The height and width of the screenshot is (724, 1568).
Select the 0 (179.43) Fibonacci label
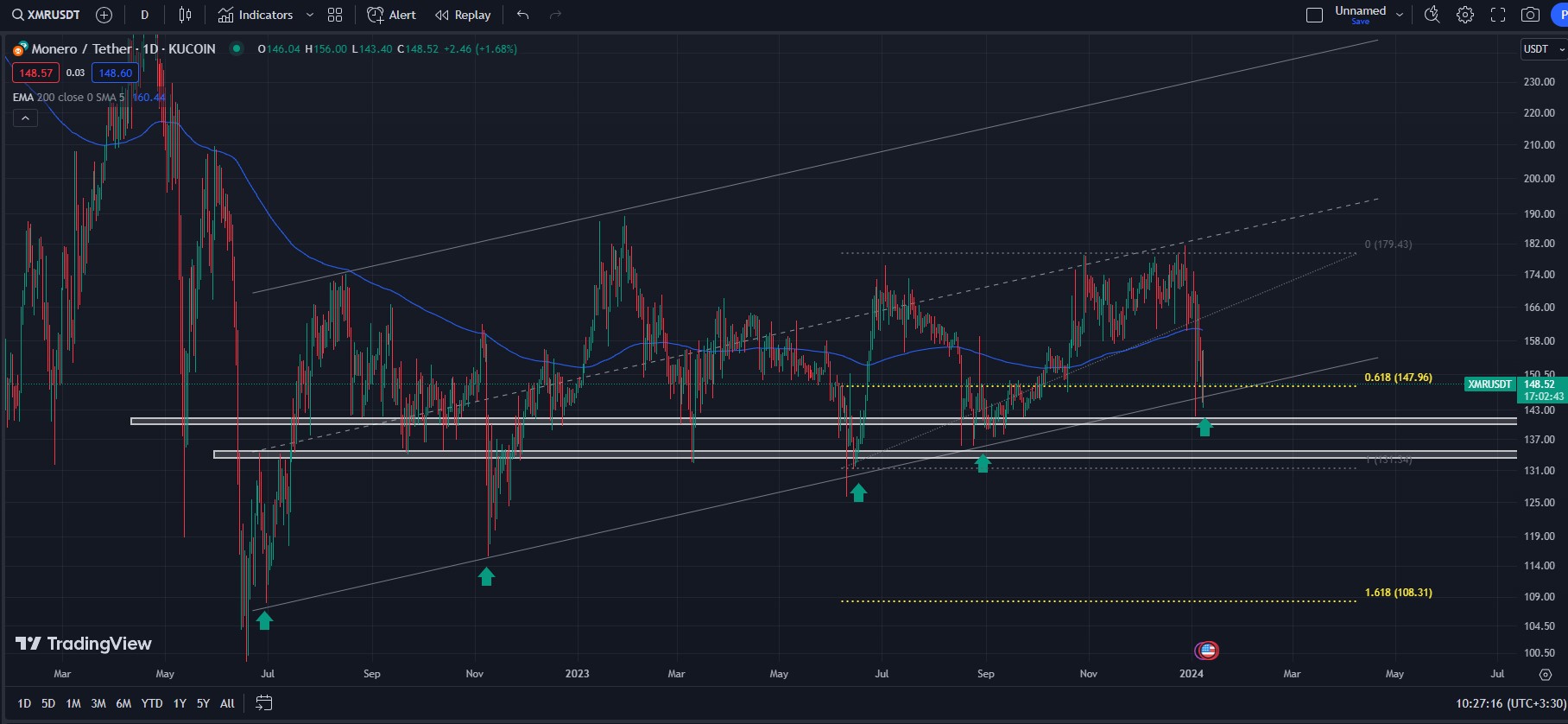[1388, 245]
